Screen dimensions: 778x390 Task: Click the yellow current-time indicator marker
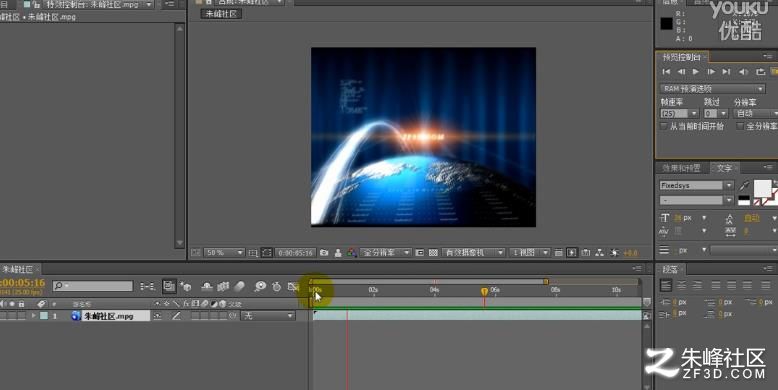tap(484, 291)
